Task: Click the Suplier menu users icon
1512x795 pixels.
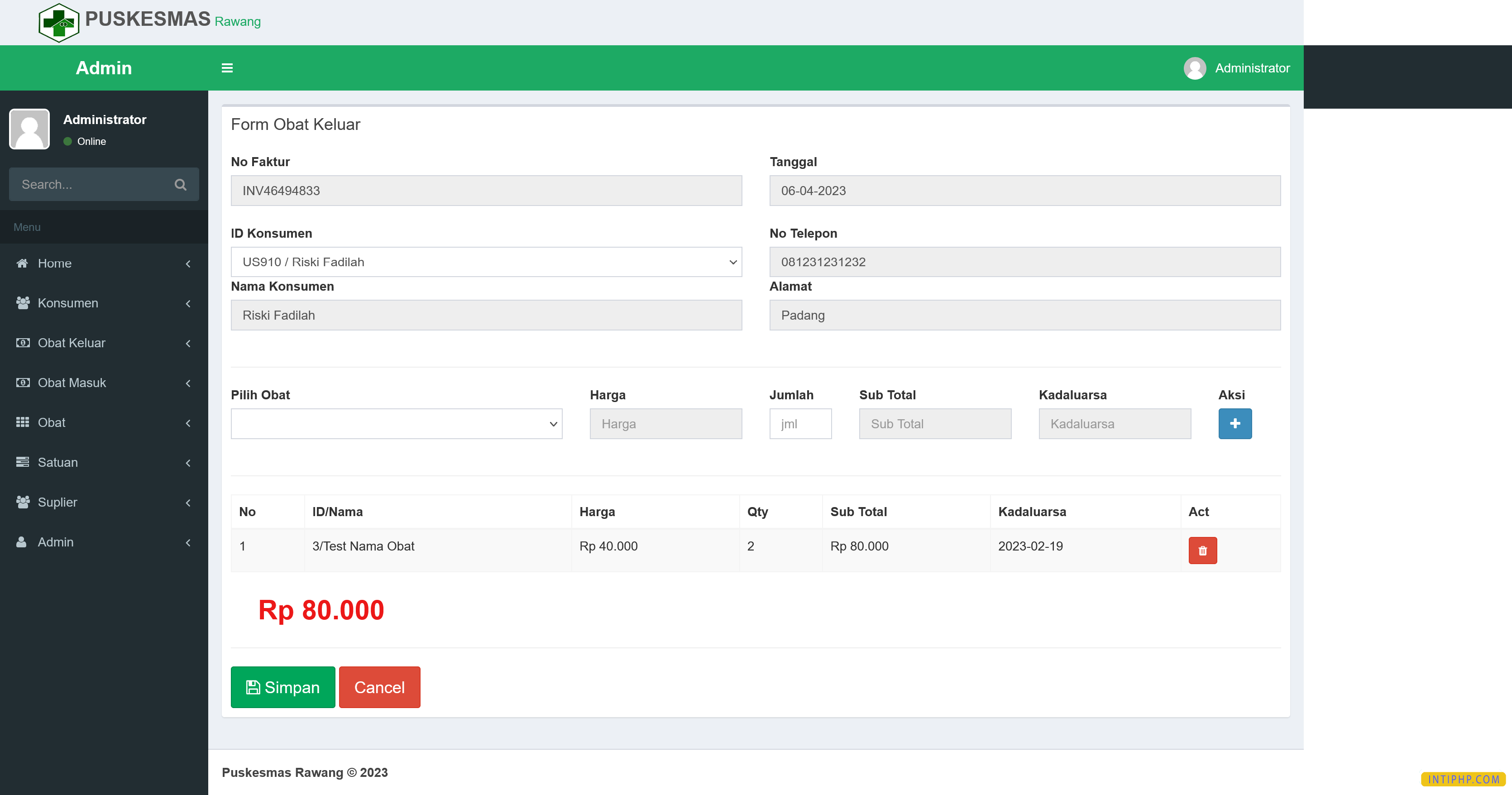Action: [x=22, y=502]
